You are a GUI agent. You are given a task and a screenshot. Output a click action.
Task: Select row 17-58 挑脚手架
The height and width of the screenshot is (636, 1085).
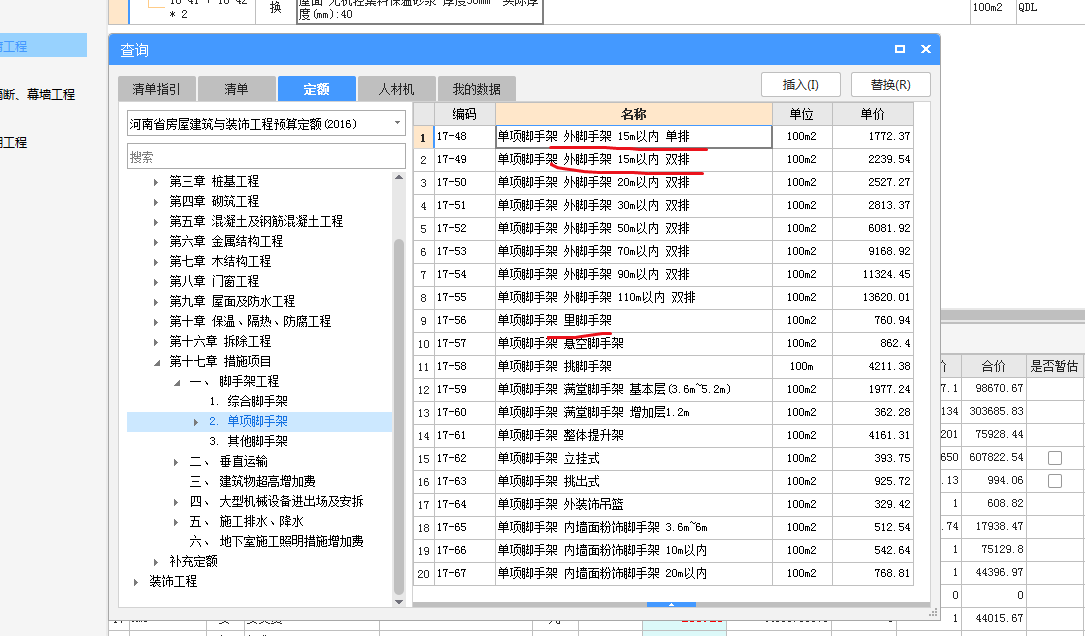tap(664, 367)
